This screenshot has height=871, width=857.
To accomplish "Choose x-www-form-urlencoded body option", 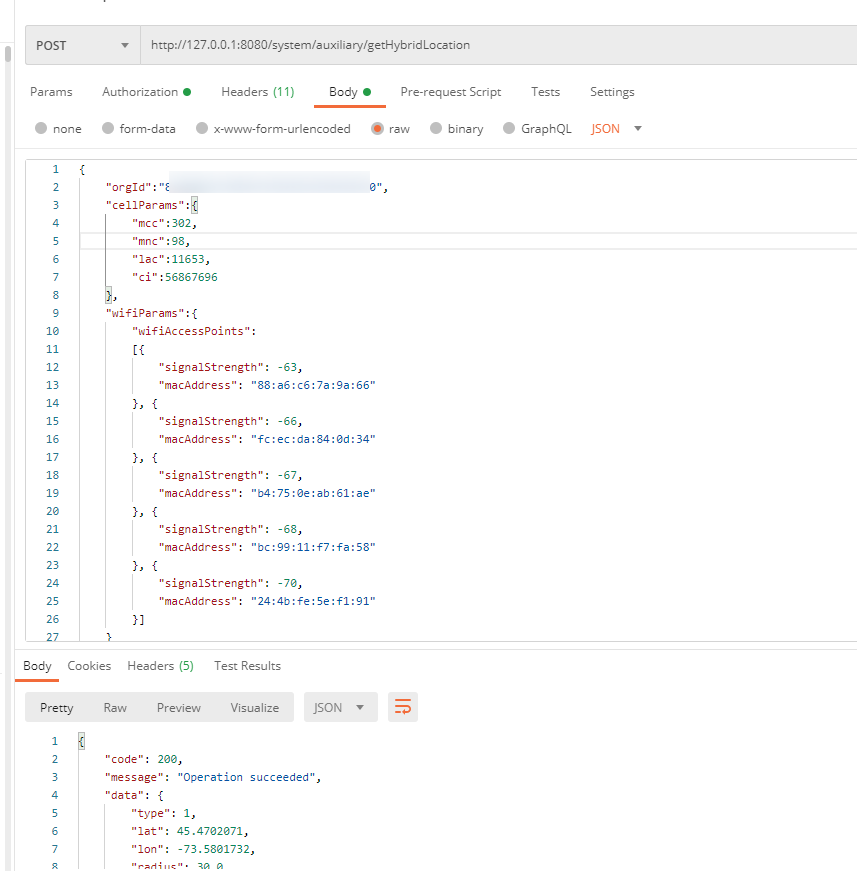I will pyautogui.click(x=202, y=129).
